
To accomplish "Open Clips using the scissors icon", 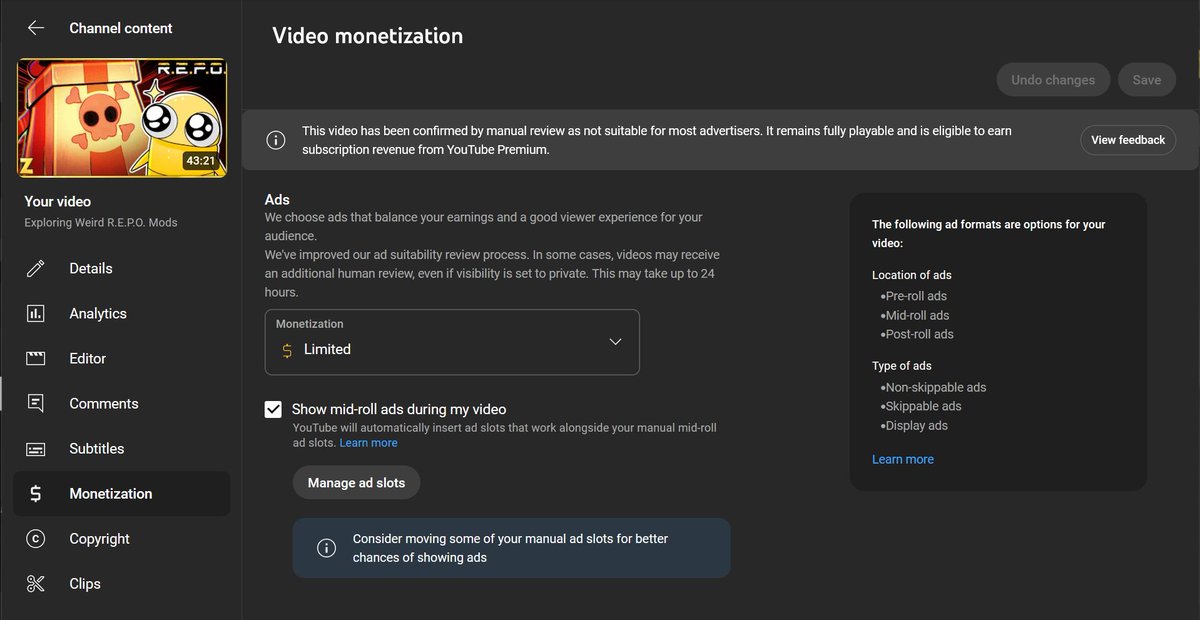I will click(37, 583).
